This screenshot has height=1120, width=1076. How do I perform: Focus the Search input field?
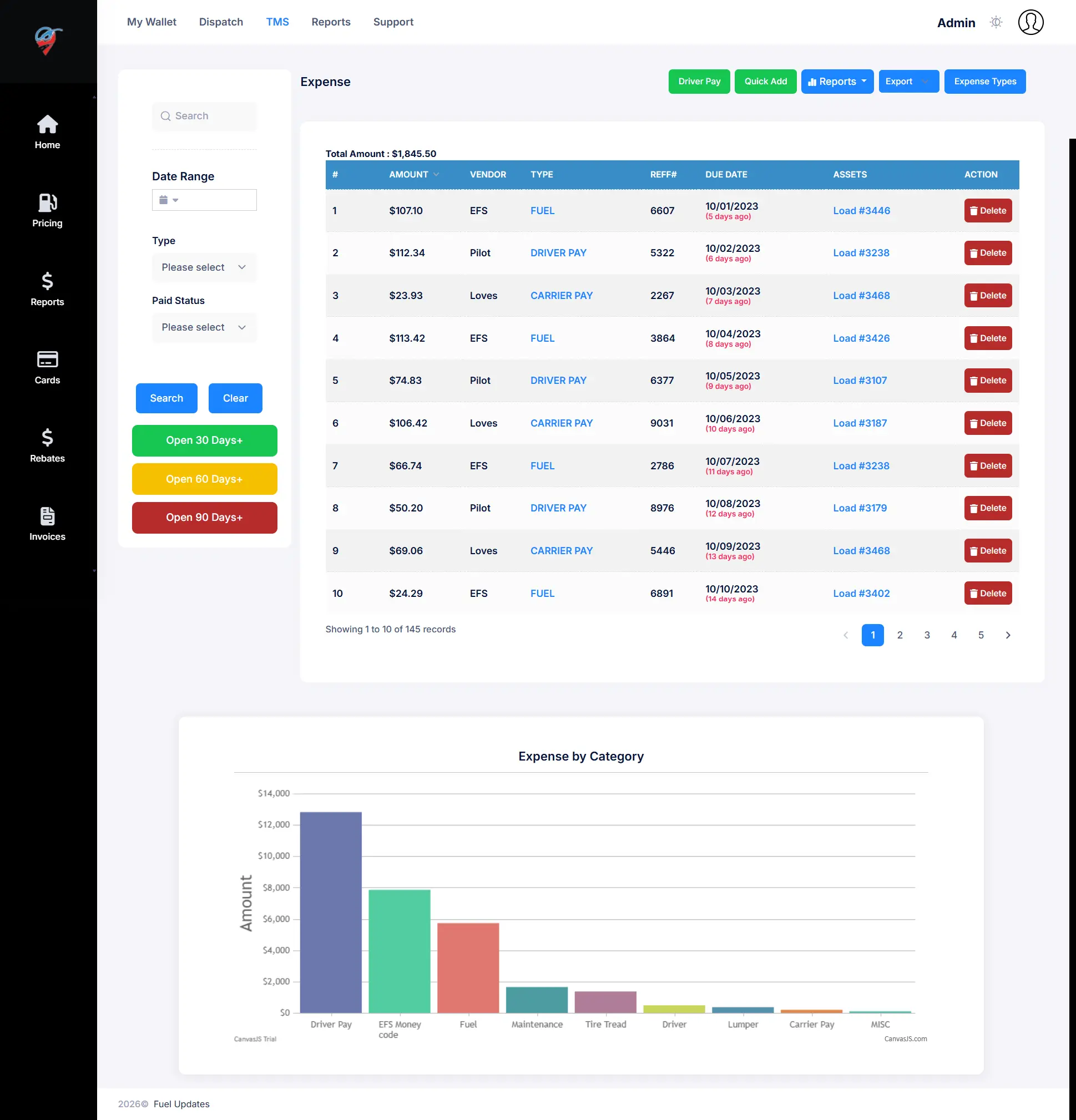pyautogui.click(x=204, y=116)
